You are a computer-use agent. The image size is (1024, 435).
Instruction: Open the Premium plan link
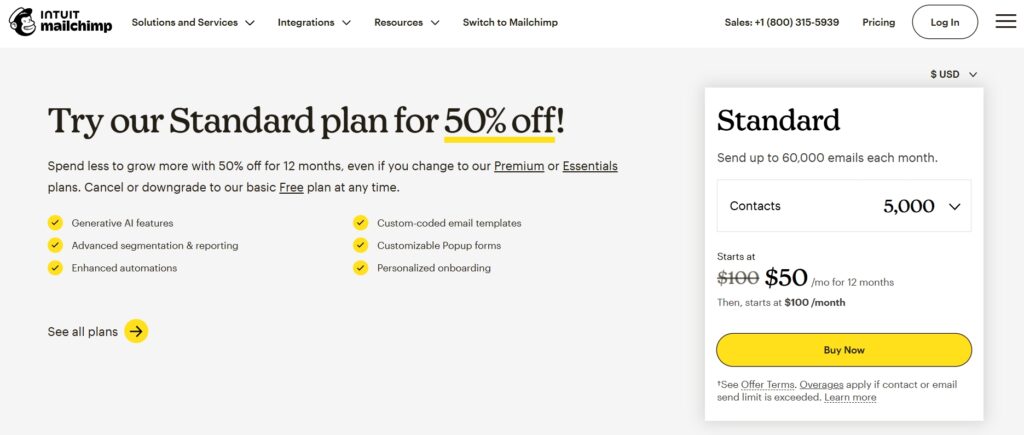click(x=519, y=166)
